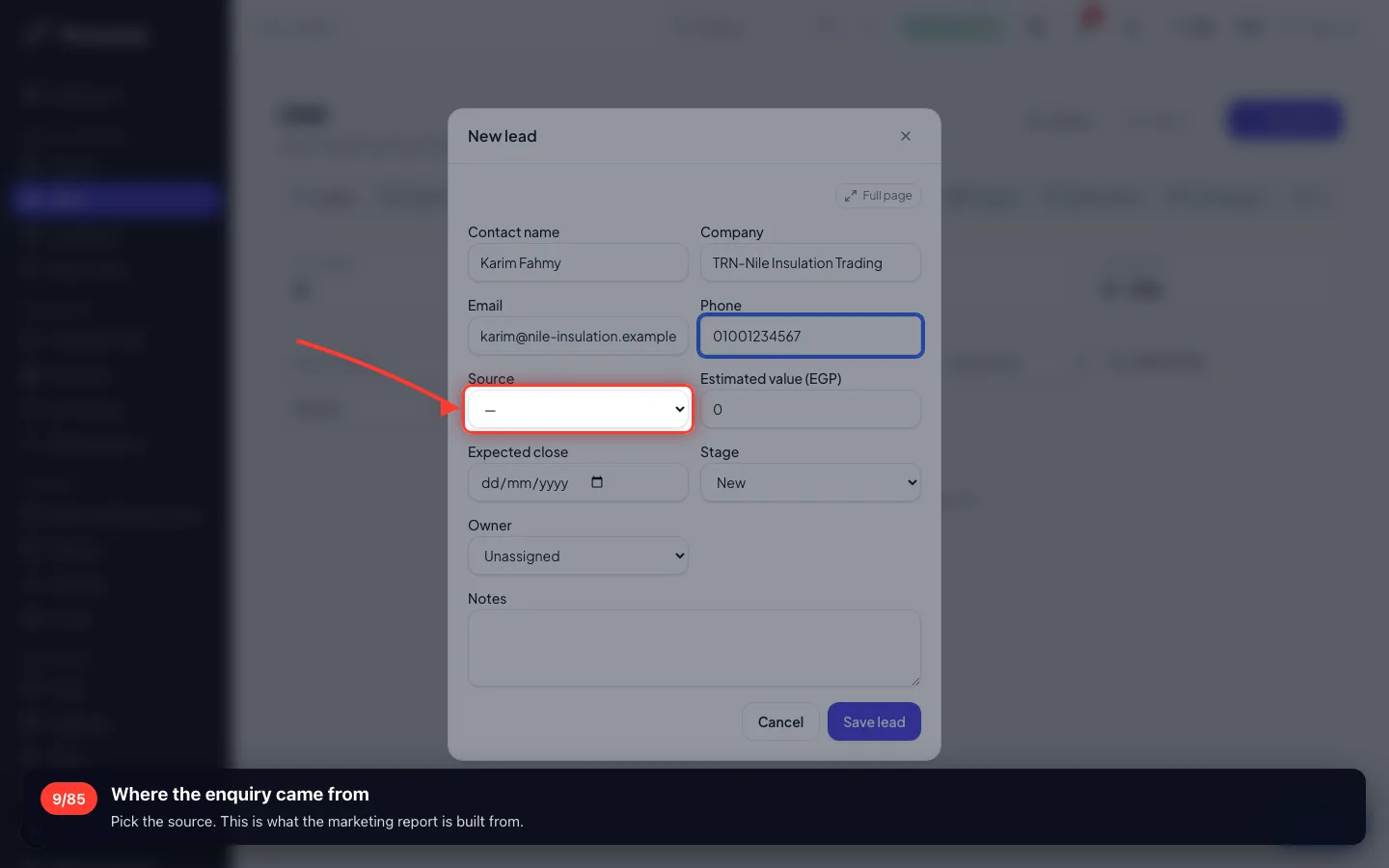The height and width of the screenshot is (868, 1389).
Task: Click the Save lead button
Action: 874,722
